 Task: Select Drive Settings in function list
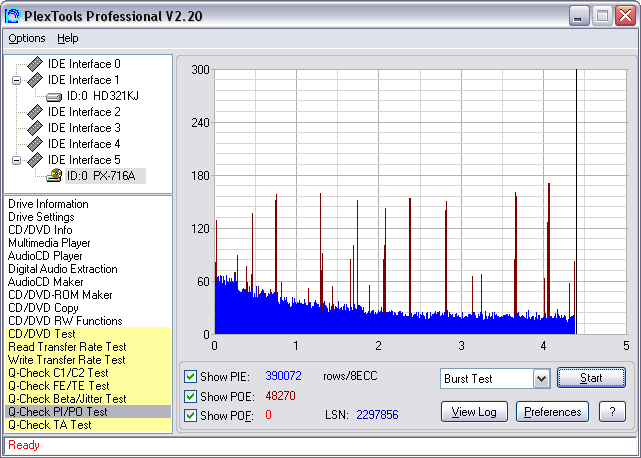pos(41,217)
